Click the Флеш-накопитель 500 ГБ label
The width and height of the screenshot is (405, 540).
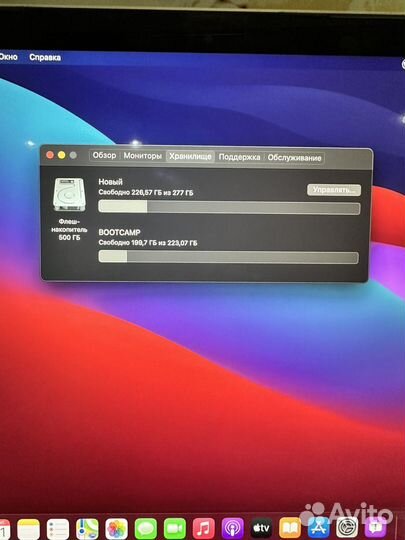click(69, 229)
